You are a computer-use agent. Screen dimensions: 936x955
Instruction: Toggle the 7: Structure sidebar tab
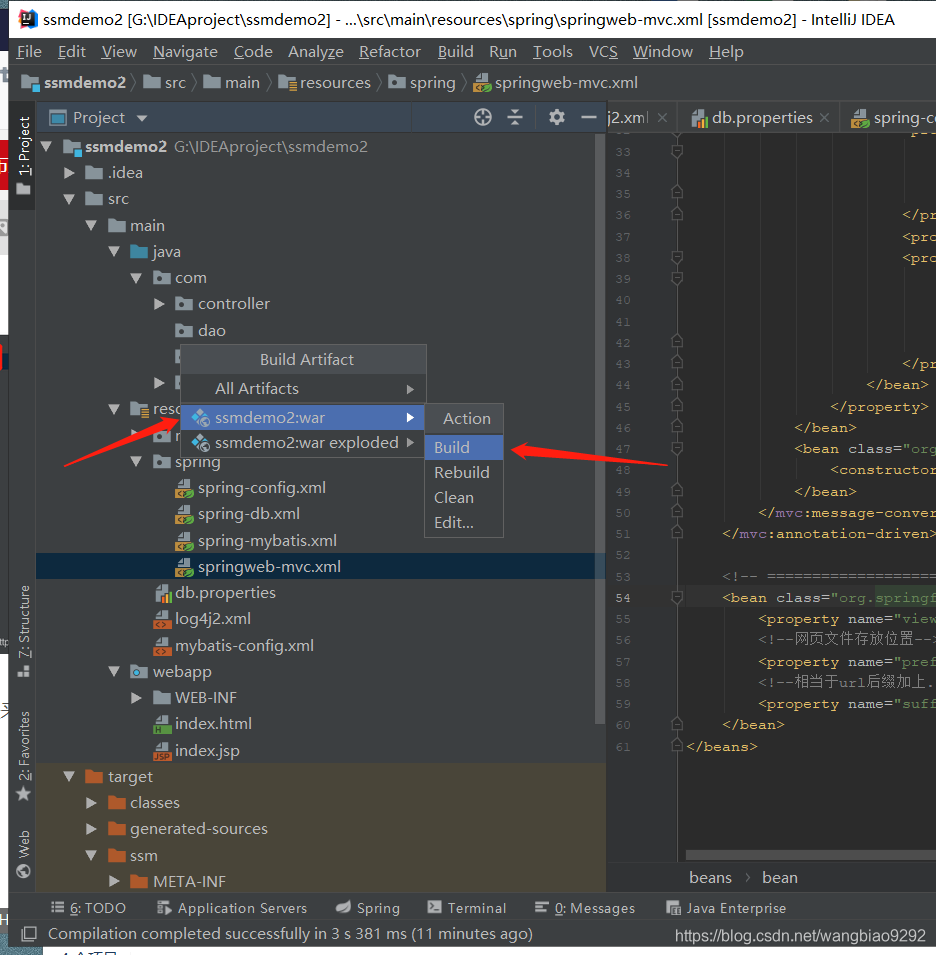click(24, 631)
